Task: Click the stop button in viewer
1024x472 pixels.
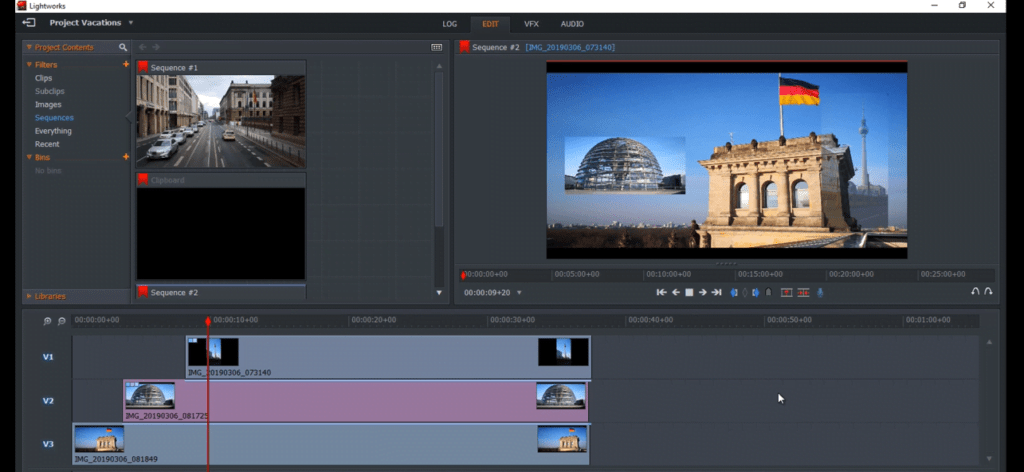Action: [689, 292]
